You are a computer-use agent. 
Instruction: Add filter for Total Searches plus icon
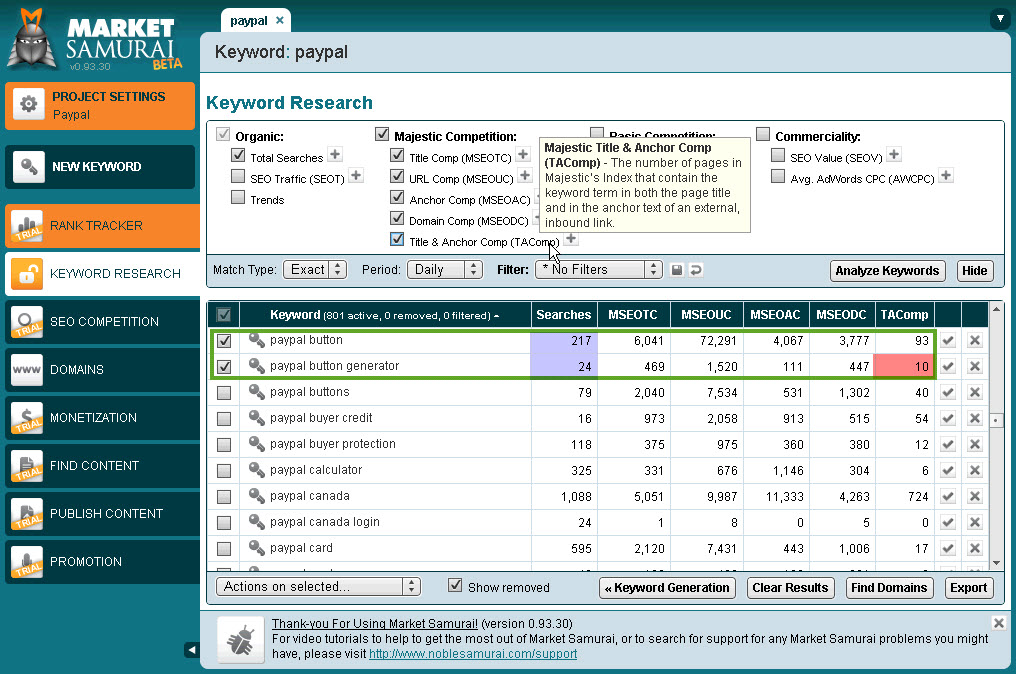pos(335,154)
